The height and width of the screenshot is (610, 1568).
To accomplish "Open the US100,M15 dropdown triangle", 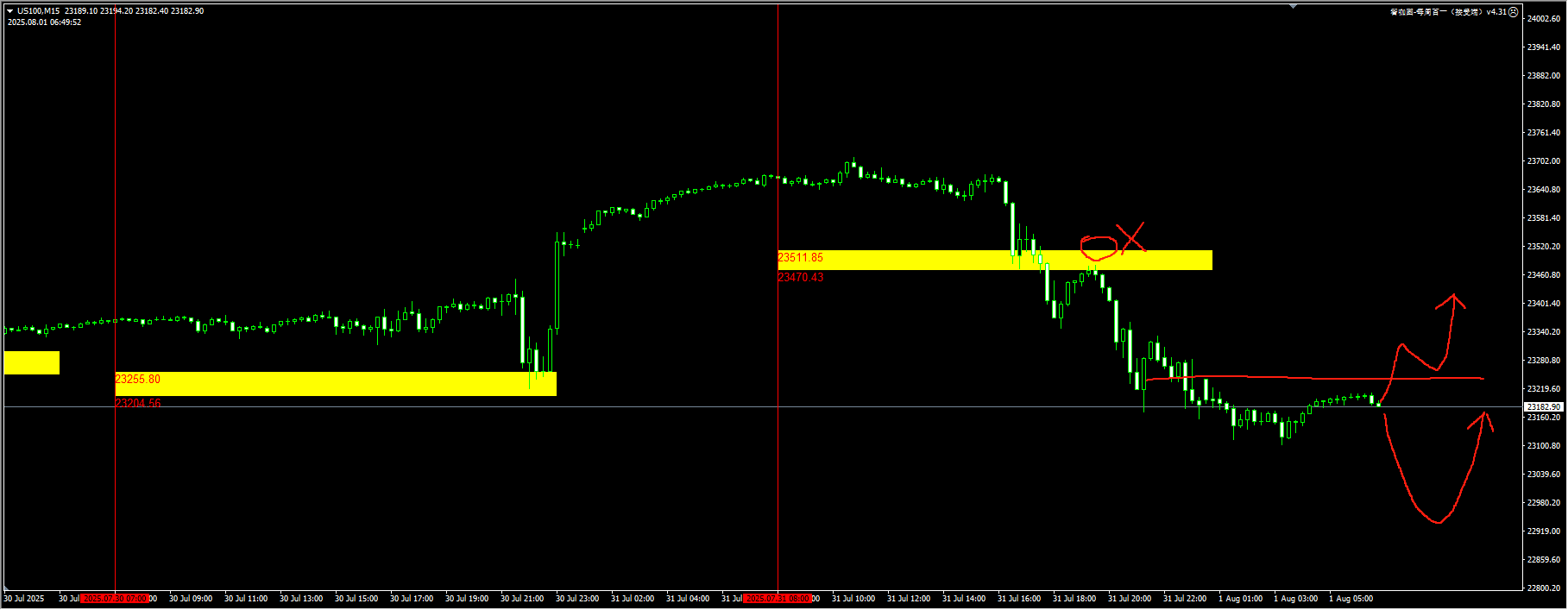I will point(10,11).
